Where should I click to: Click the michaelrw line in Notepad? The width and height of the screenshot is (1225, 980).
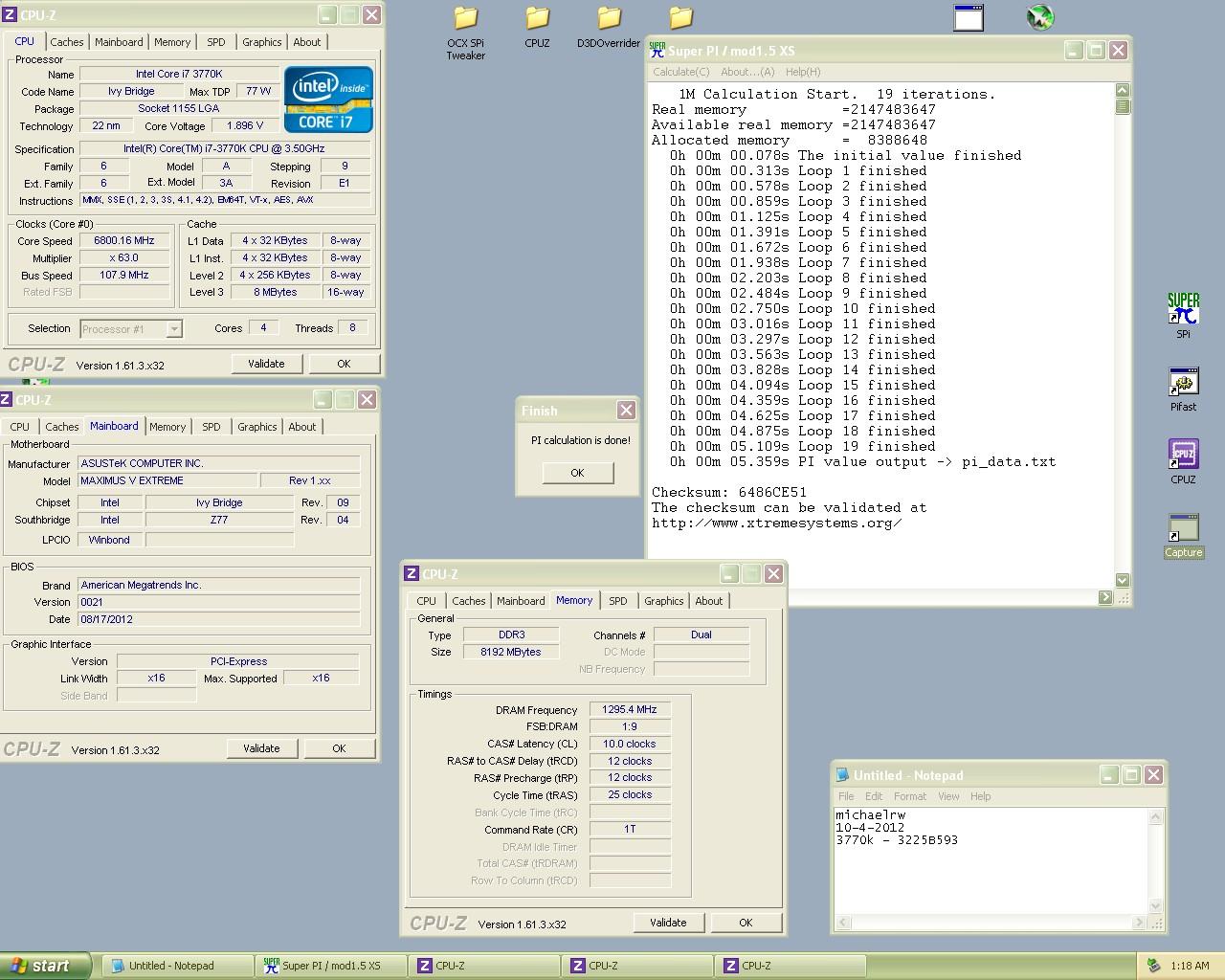pos(870,815)
